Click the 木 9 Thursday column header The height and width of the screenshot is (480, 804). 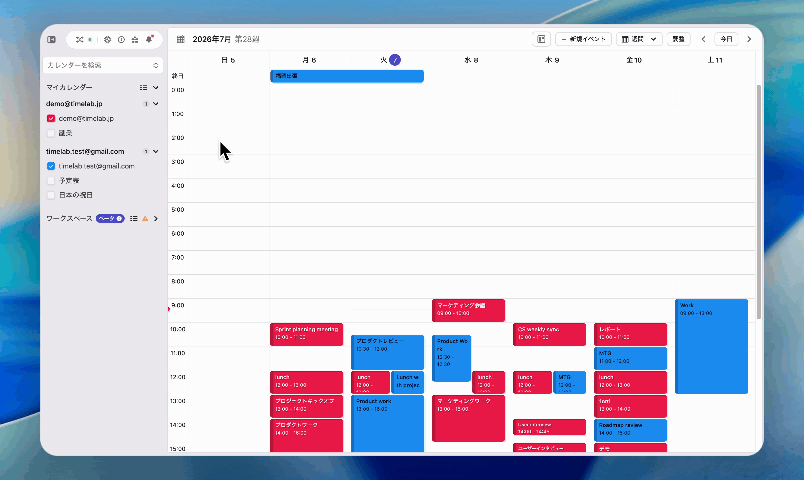[552, 60]
